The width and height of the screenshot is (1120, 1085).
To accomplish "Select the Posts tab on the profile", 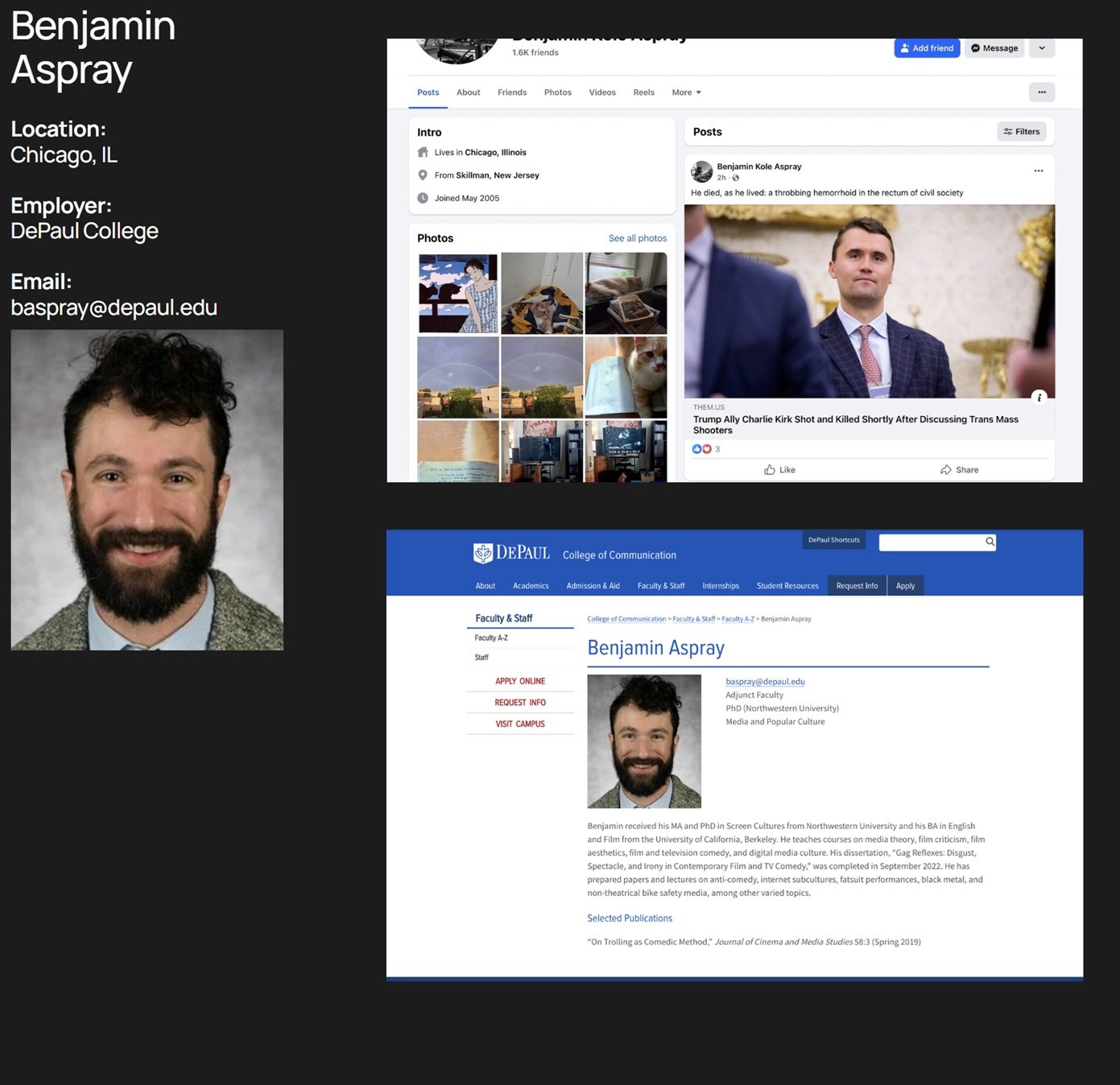I will coord(428,93).
